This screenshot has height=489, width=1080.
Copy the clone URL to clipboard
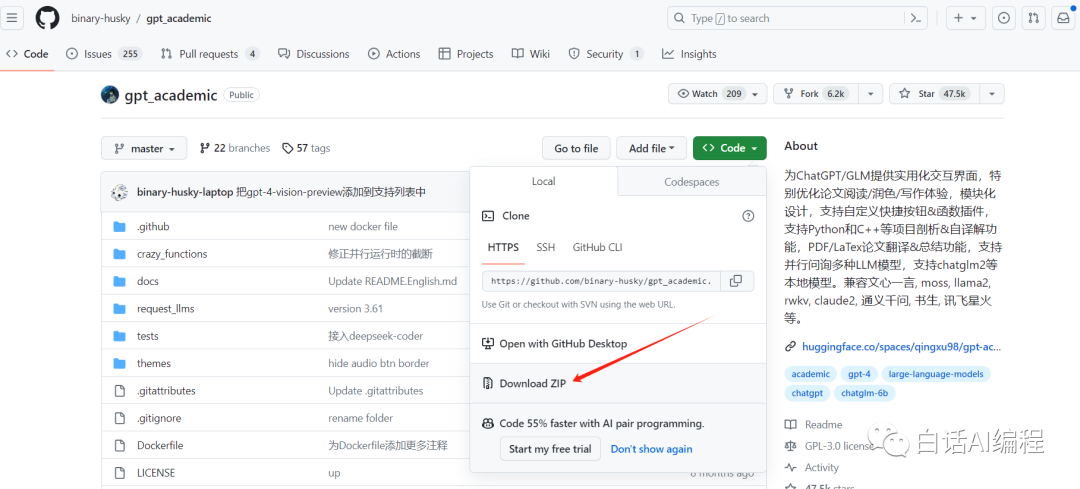click(736, 280)
